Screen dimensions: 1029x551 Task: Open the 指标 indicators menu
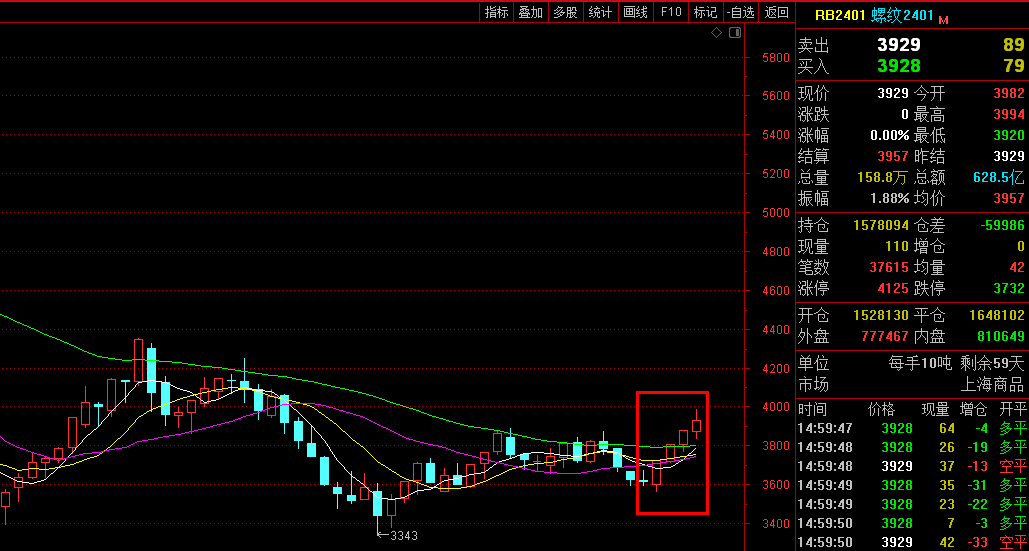pos(496,12)
